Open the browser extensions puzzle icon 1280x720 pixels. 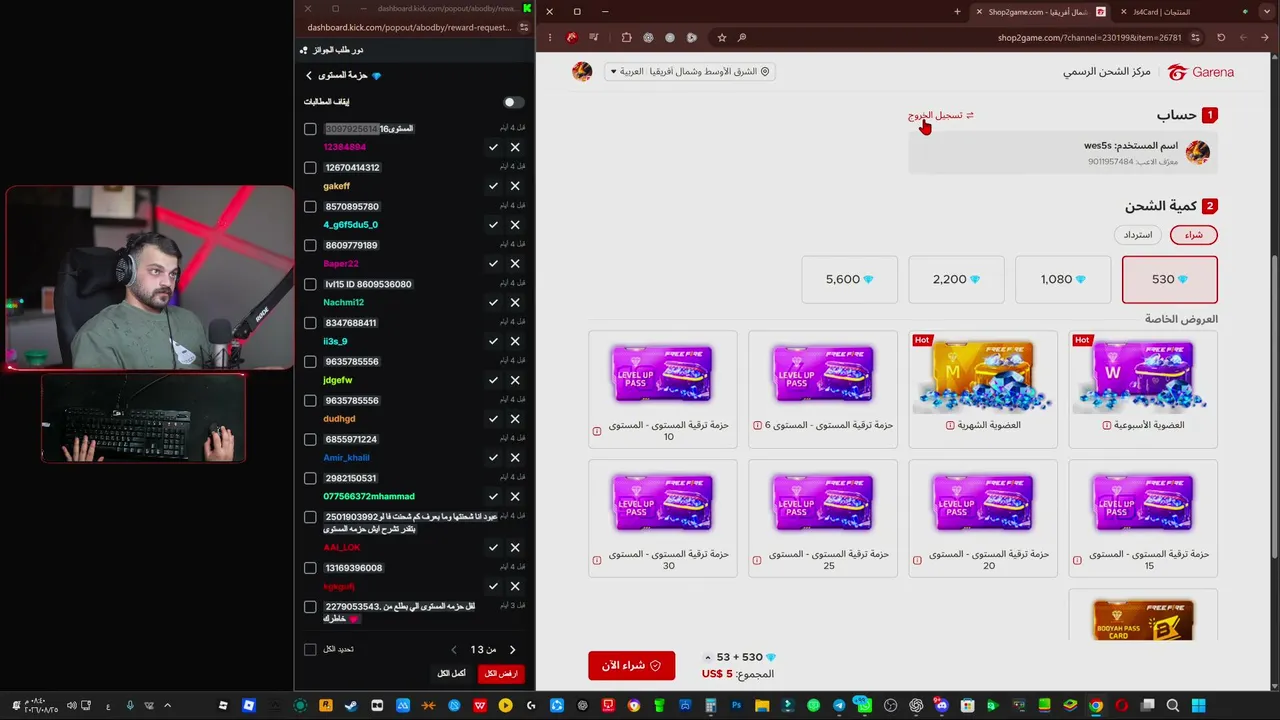pyautogui.click(x=626, y=38)
